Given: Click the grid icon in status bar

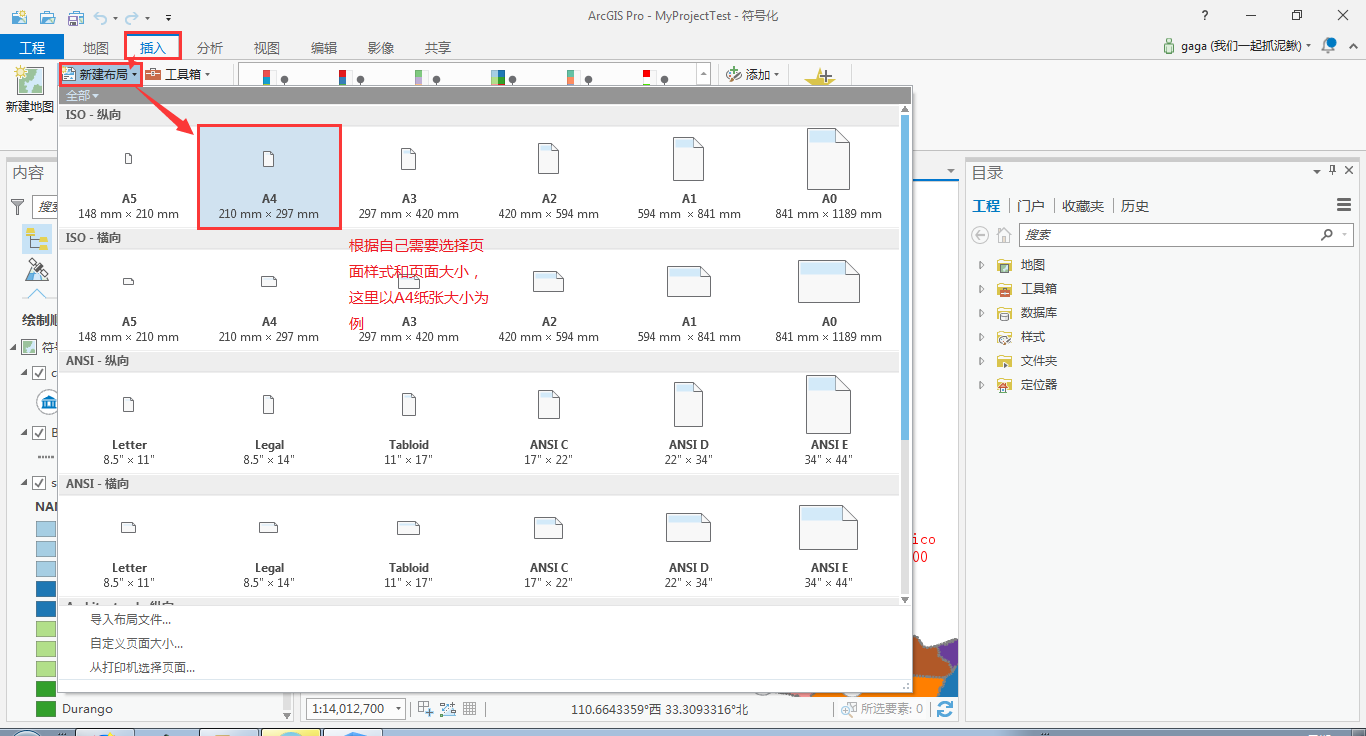Looking at the screenshot, I should coord(469,709).
